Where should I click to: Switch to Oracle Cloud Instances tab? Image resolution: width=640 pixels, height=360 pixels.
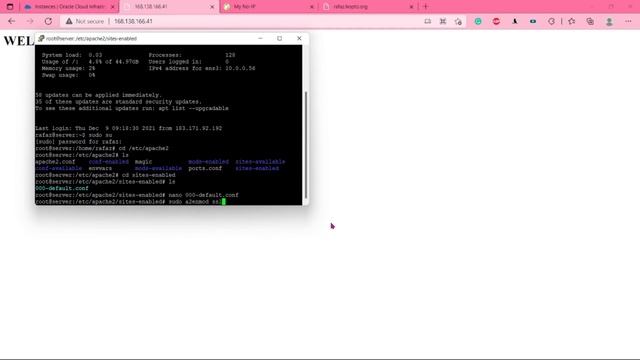point(69,7)
